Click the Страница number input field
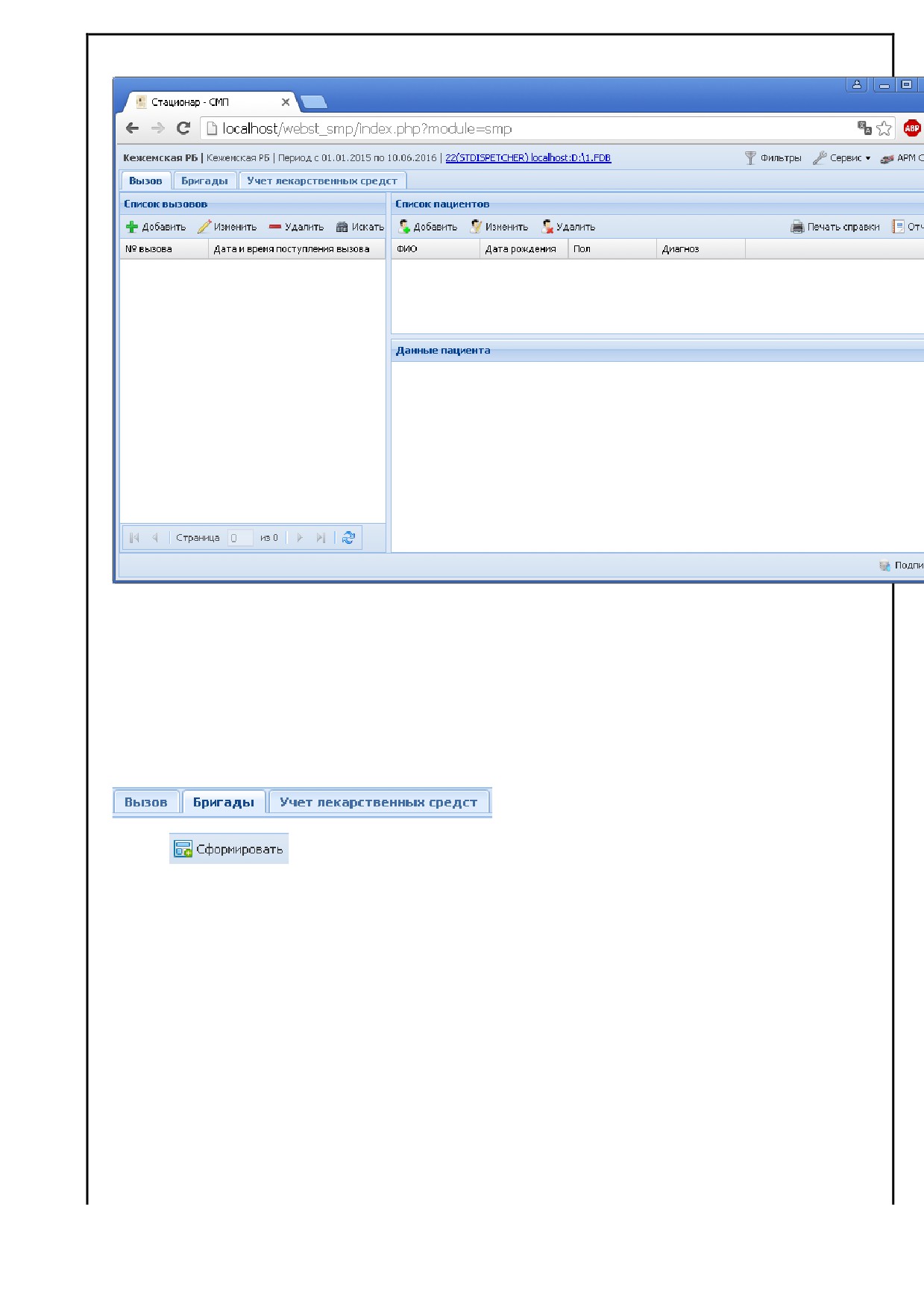This screenshot has height=1307, width=924. tap(240, 538)
